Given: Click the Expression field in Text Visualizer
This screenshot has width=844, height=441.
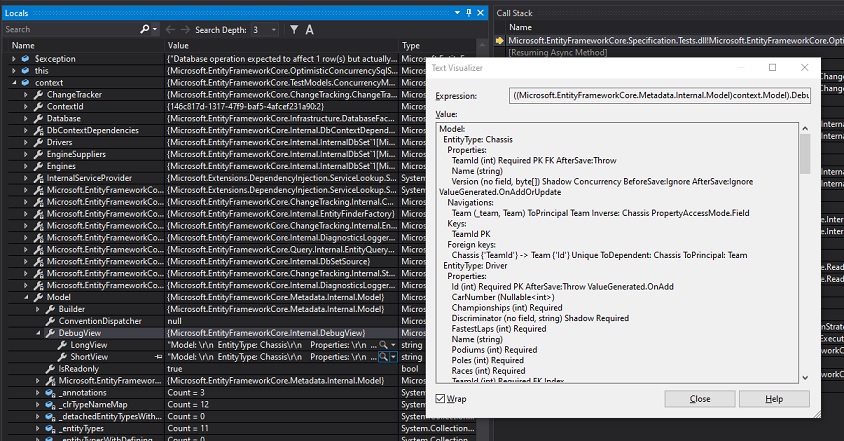Looking at the screenshot, I should pos(660,95).
